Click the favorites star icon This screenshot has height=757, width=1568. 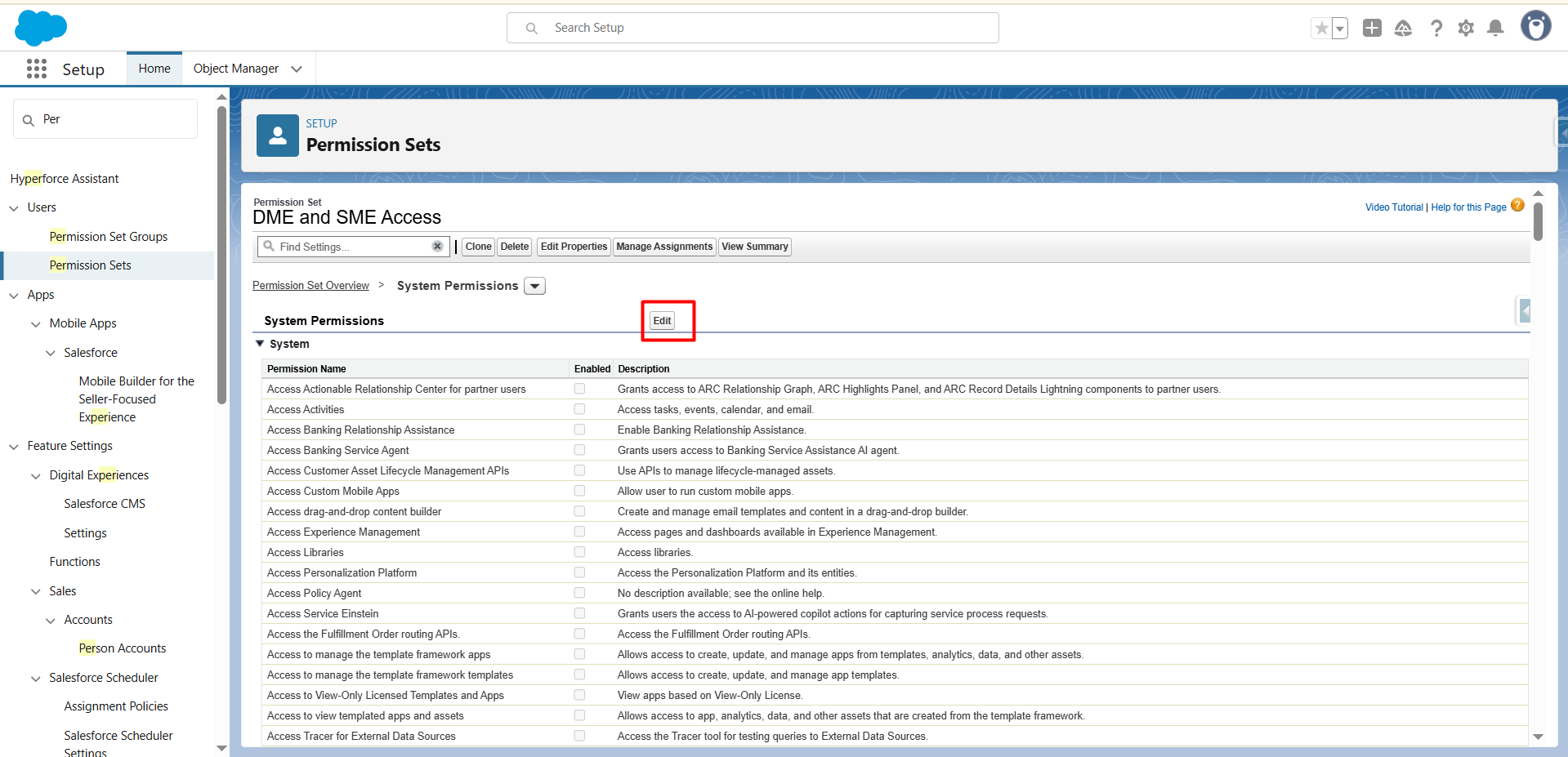(1321, 29)
